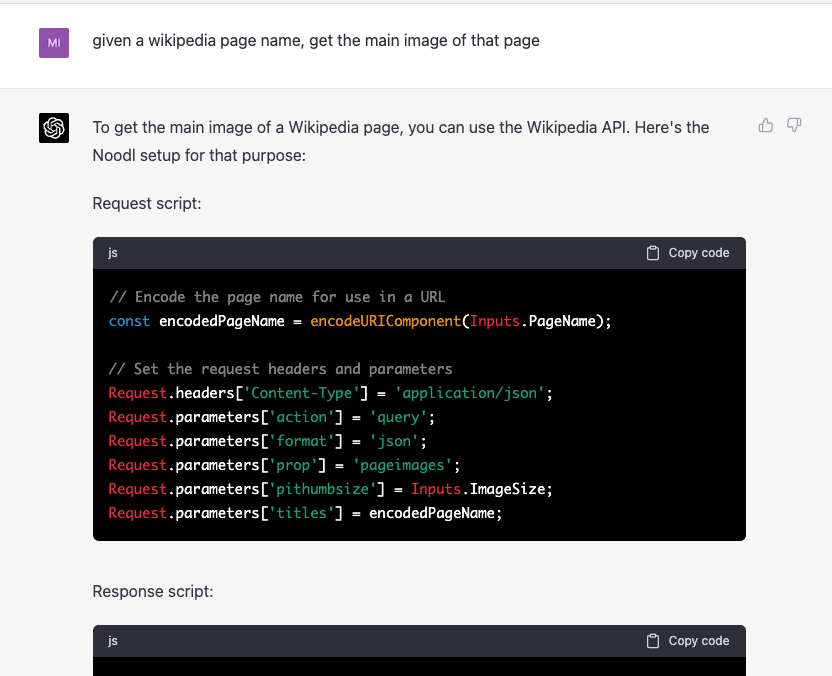
Task: Click clipboard icon in Request script code block
Action: (653, 253)
